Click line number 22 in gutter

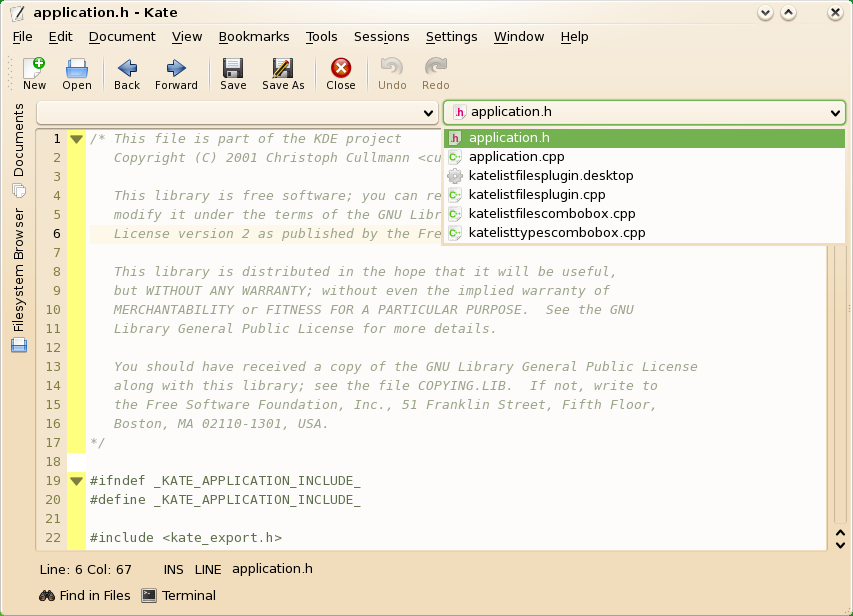pyautogui.click(x=53, y=538)
